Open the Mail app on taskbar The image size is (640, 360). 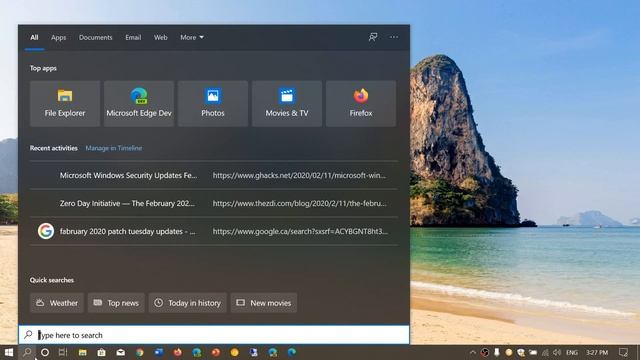point(120,352)
